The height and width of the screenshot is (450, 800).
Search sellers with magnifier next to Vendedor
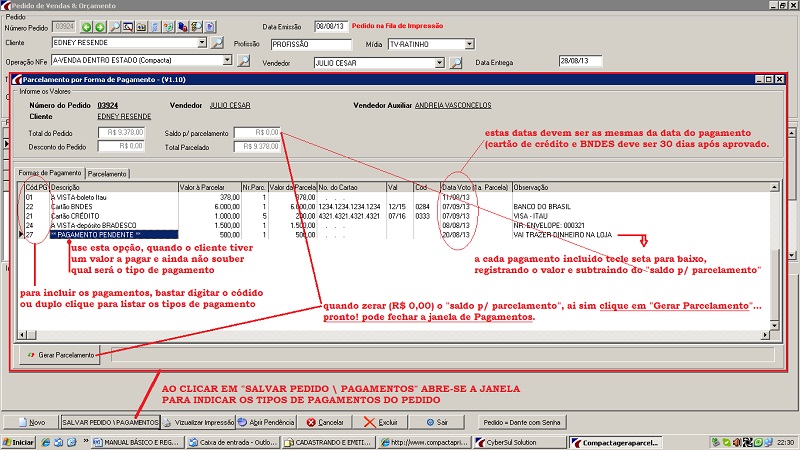456,63
